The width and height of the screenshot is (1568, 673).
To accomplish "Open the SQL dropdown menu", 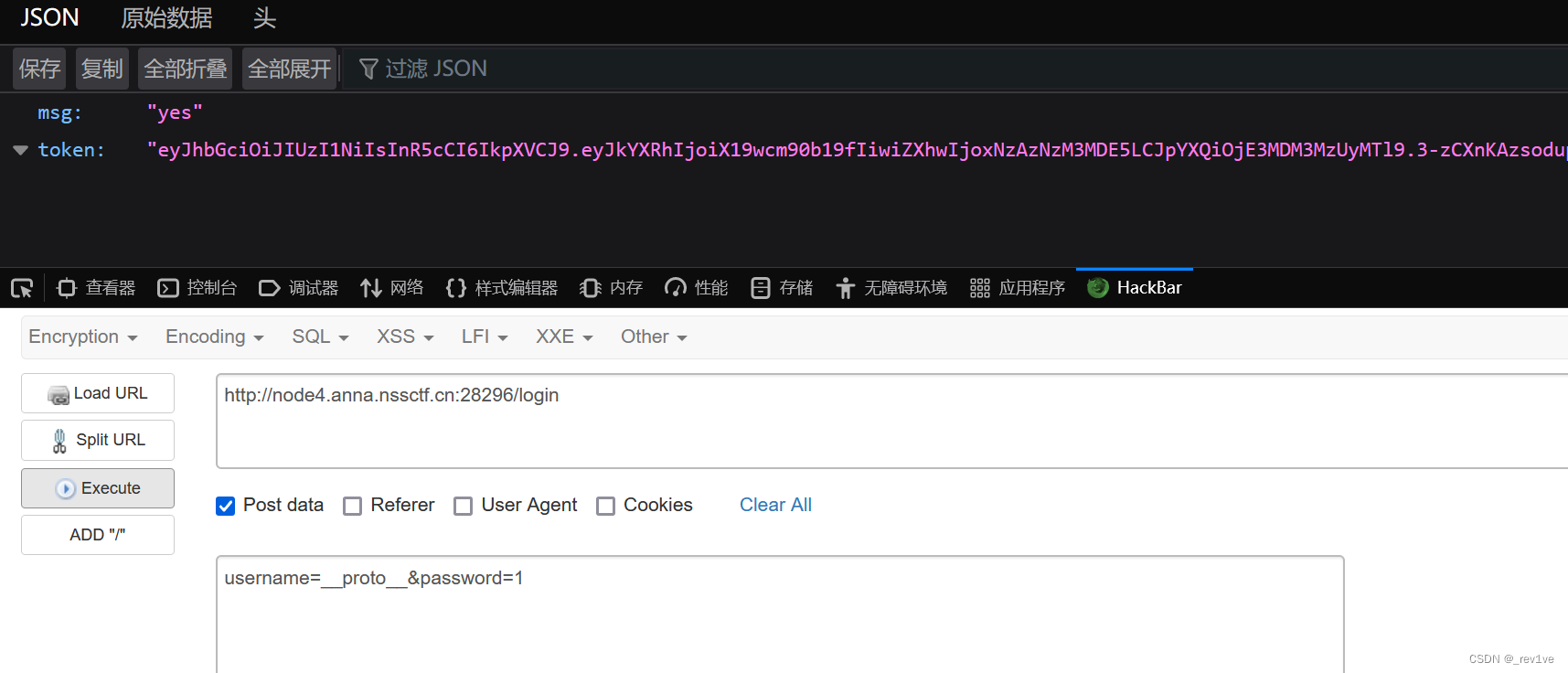I will click(321, 336).
